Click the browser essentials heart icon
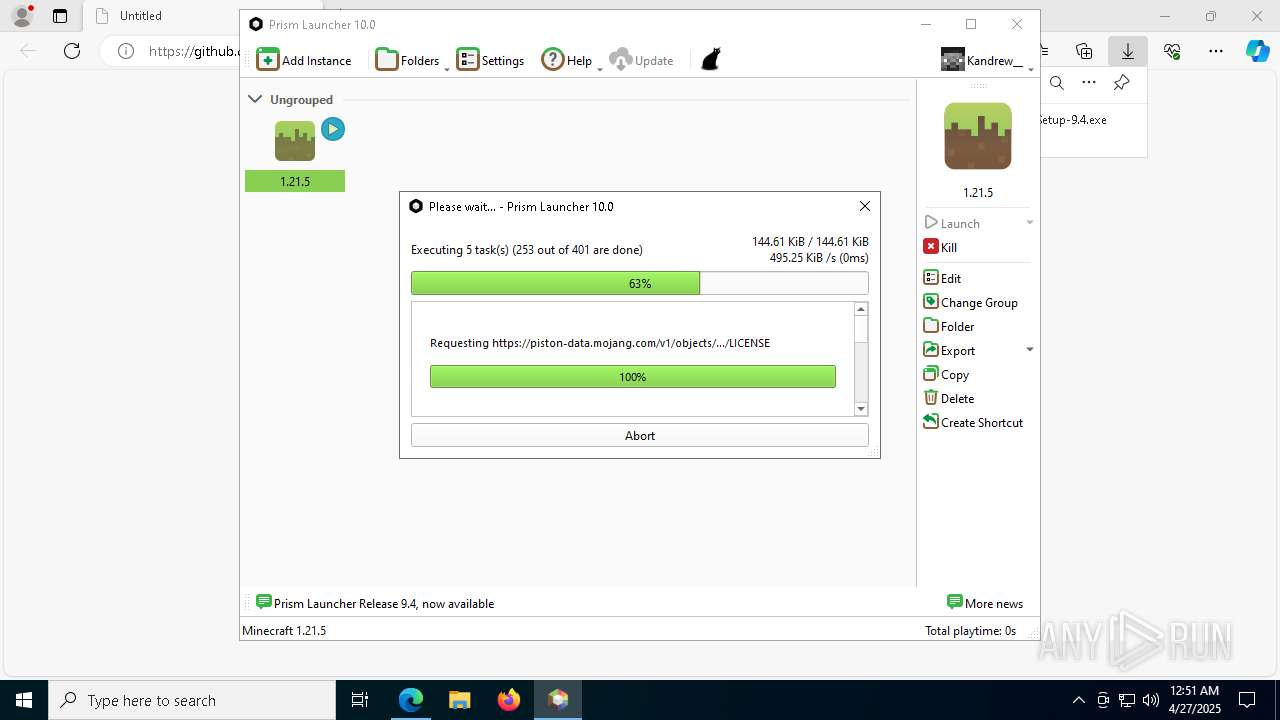Image resolution: width=1280 pixels, height=720 pixels. point(1172,51)
